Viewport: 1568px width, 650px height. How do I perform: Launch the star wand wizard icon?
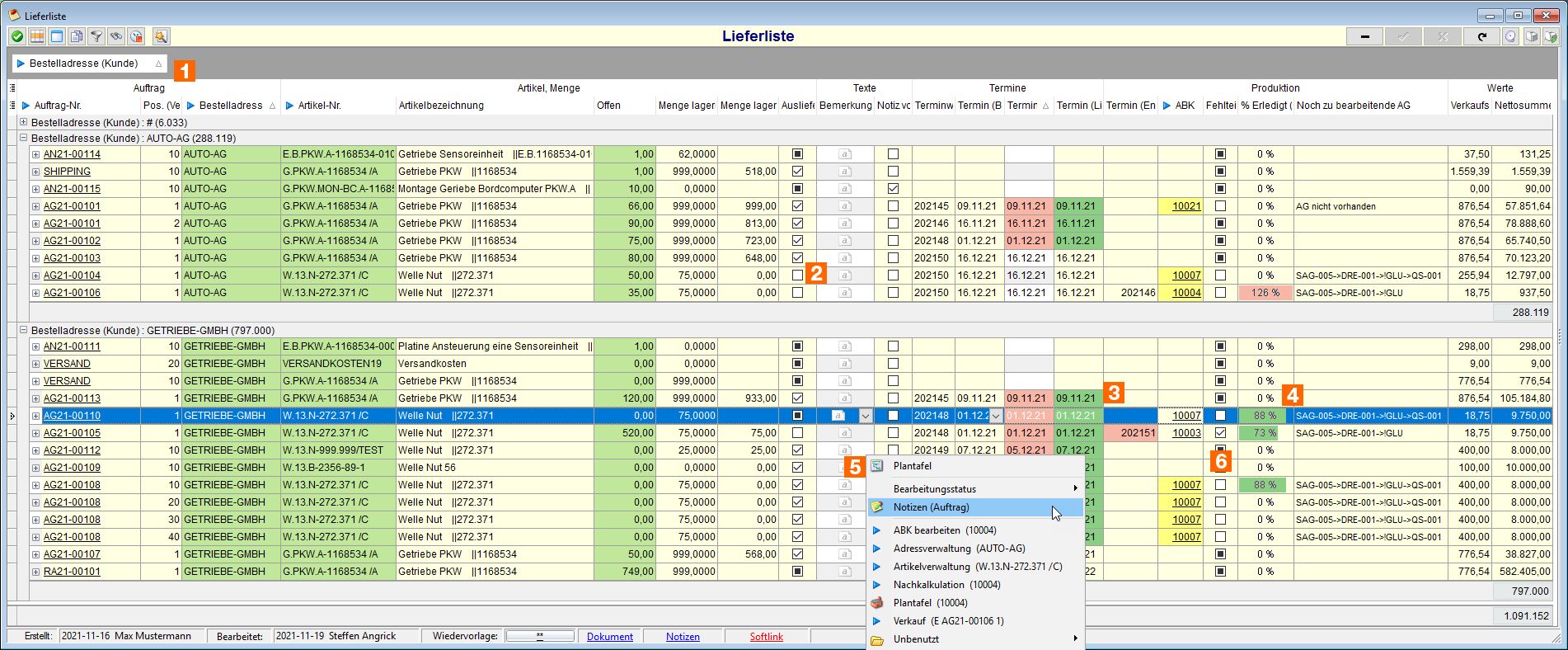click(x=161, y=36)
